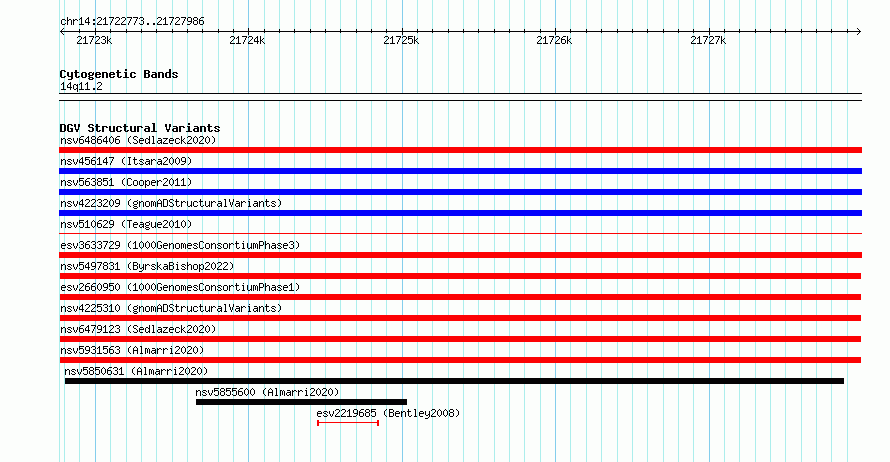Image resolution: width=890 pixels, height=462 pixels.
Task: Click the thin red line for nsv510629
Action: click(460, 233)
